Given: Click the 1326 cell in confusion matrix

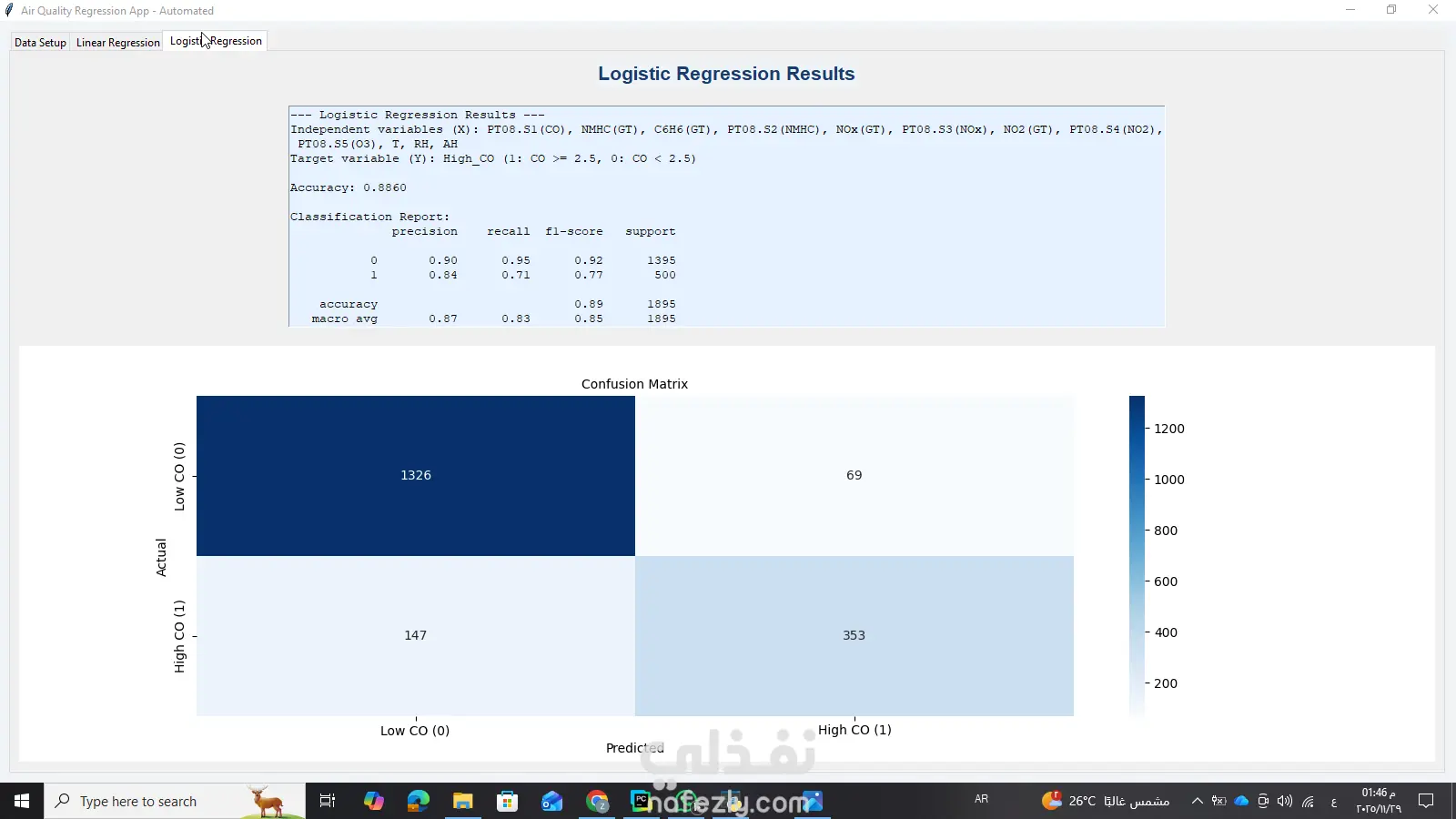Looking at the screenshot, I should coord(416,476).
